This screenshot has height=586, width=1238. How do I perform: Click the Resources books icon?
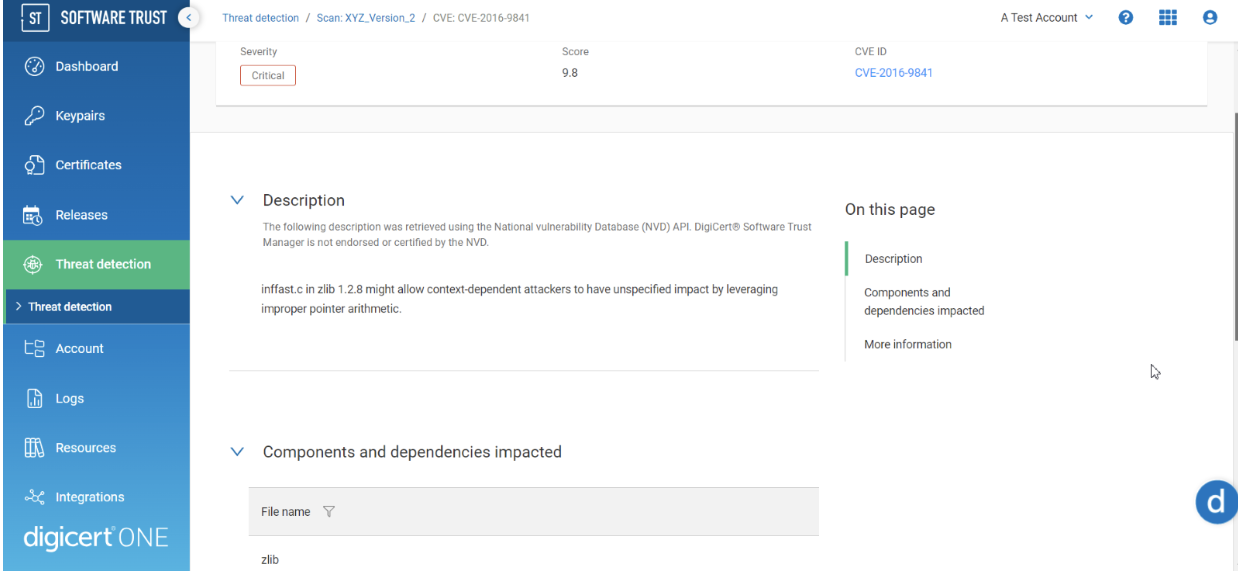[x=33, y=448]
